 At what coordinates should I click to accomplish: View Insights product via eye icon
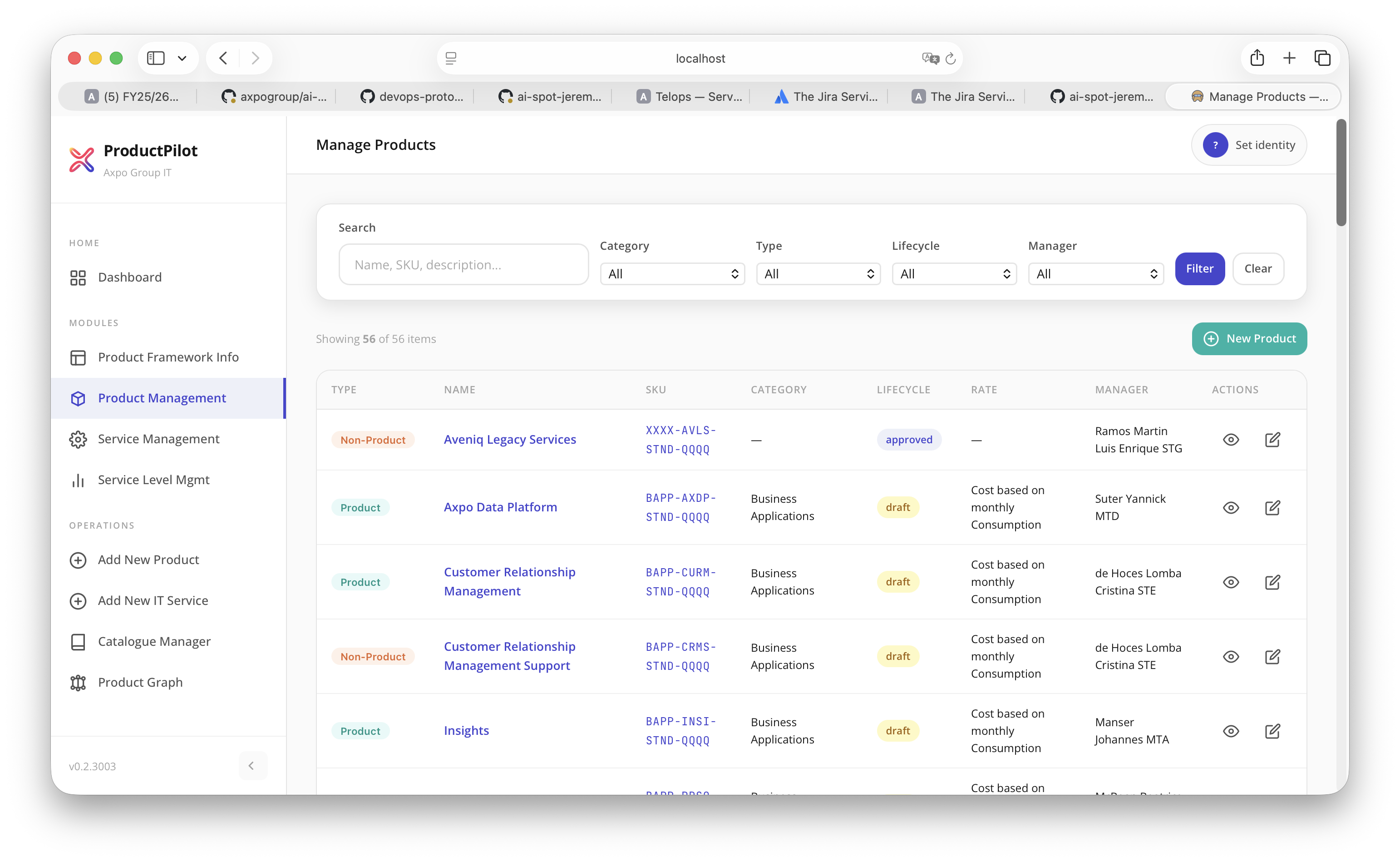(x=1231, y=732)
